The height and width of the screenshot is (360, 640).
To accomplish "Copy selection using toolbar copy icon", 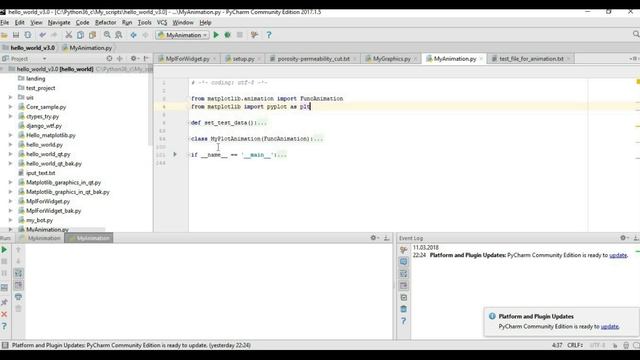I will click(80, 35).
